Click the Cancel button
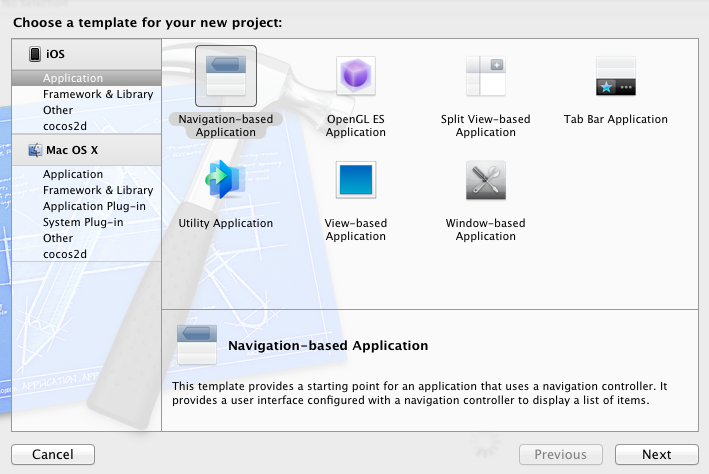This screenshot has width=709, height=474. pos(53,454)
